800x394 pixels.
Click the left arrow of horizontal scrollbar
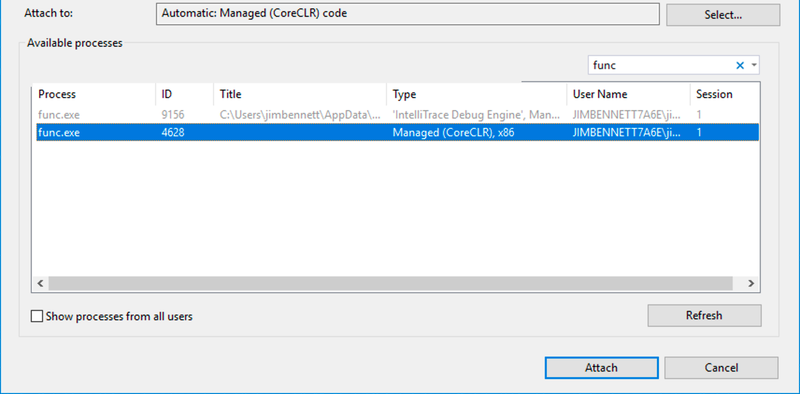click(40, 283)
